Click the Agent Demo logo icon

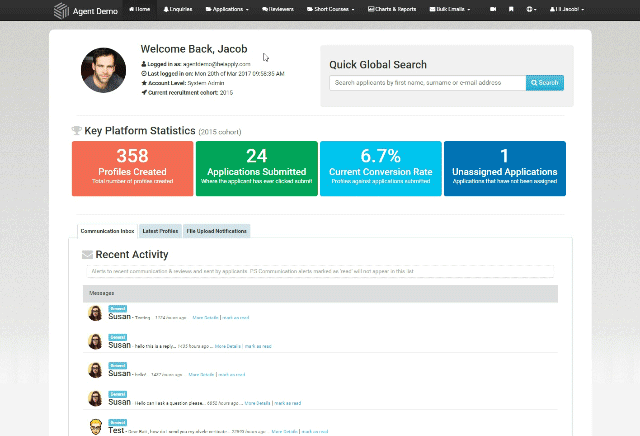pyautogui.click(x=62, y=9)
